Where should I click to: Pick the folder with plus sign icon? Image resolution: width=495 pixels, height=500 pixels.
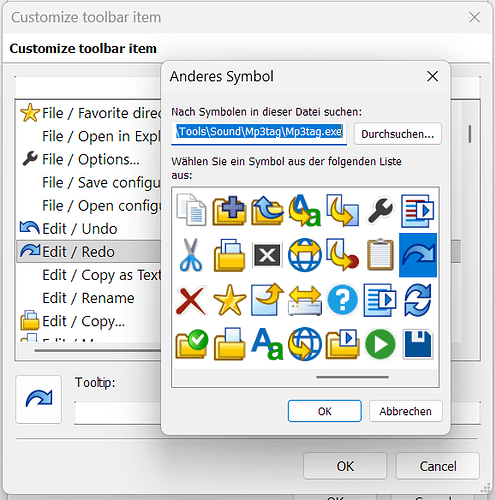coord(229,210)
